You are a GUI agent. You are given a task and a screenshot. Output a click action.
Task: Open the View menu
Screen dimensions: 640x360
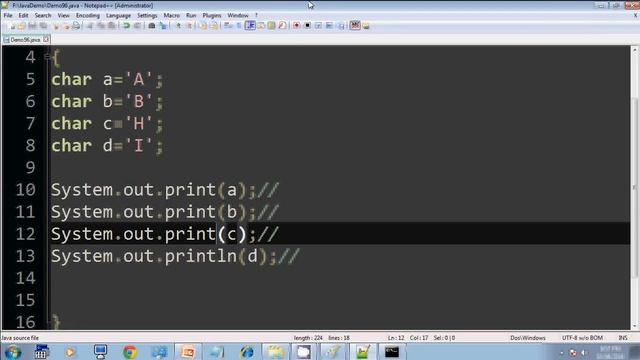(63, 15)
